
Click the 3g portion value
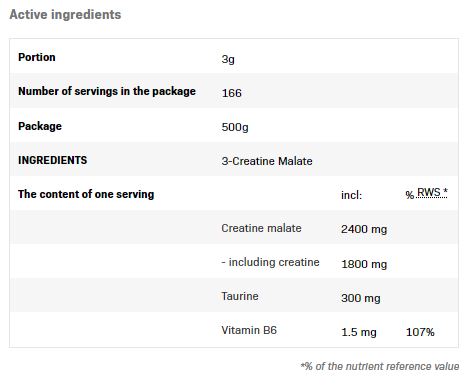(228, 59)
